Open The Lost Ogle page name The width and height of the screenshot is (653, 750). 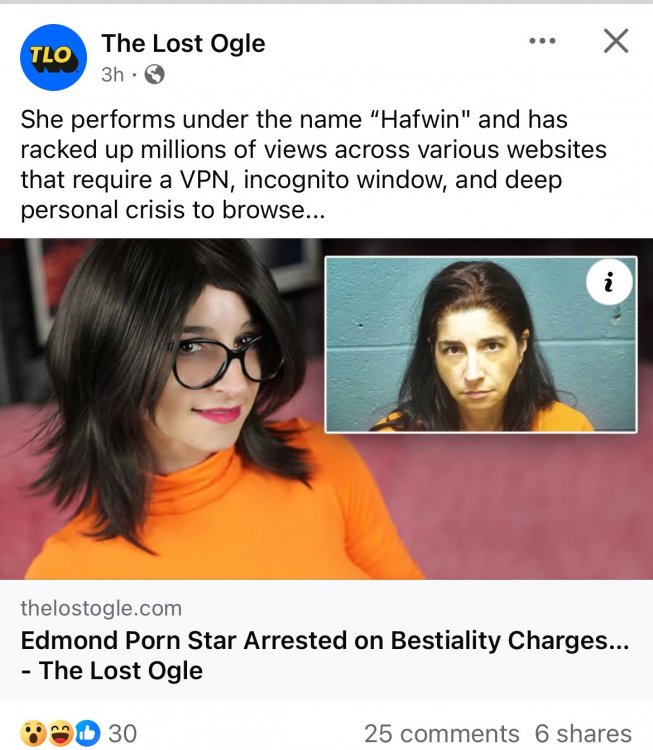183,44
